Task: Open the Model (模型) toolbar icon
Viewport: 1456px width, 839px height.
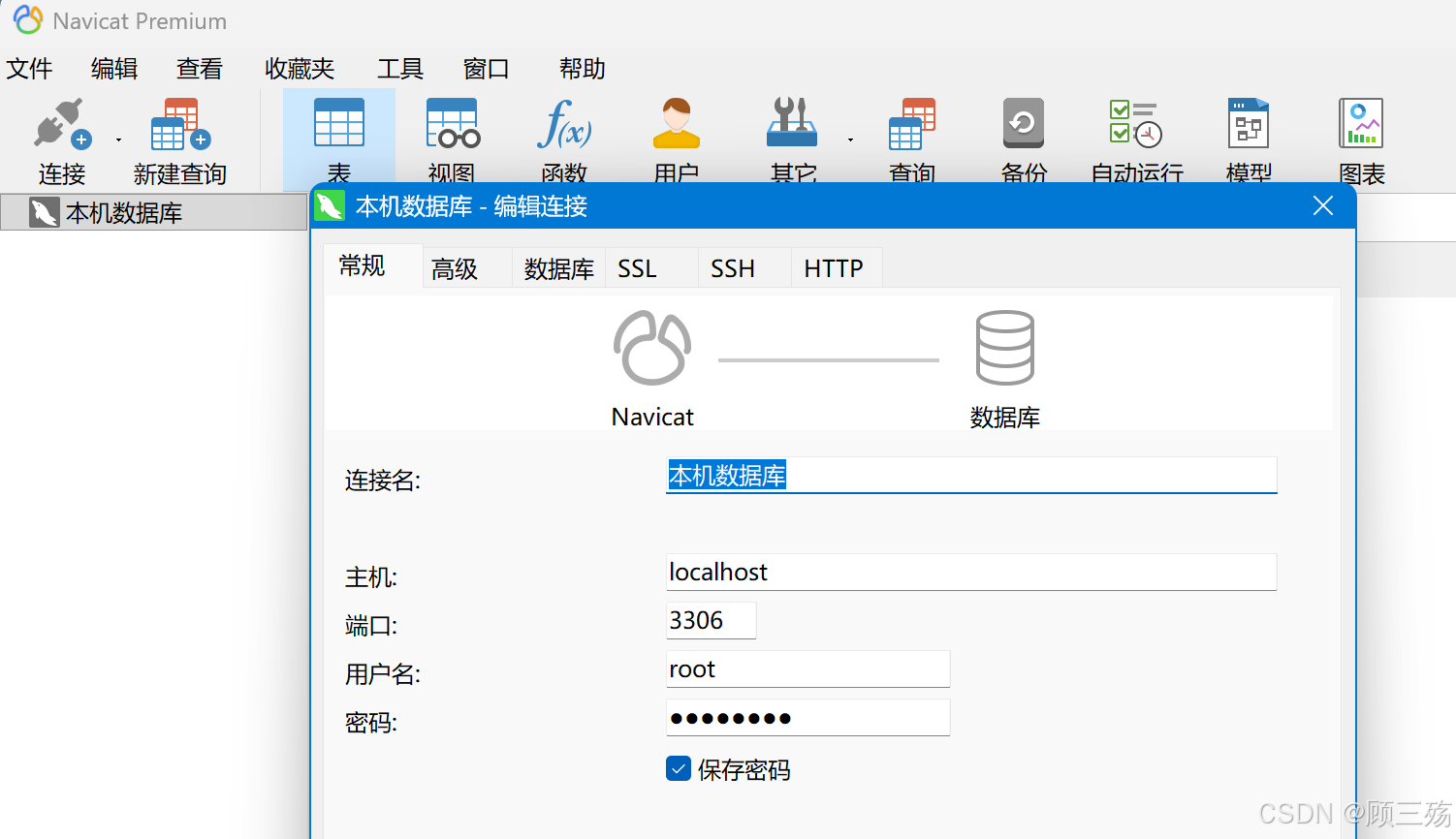Action: (1249, 123)
